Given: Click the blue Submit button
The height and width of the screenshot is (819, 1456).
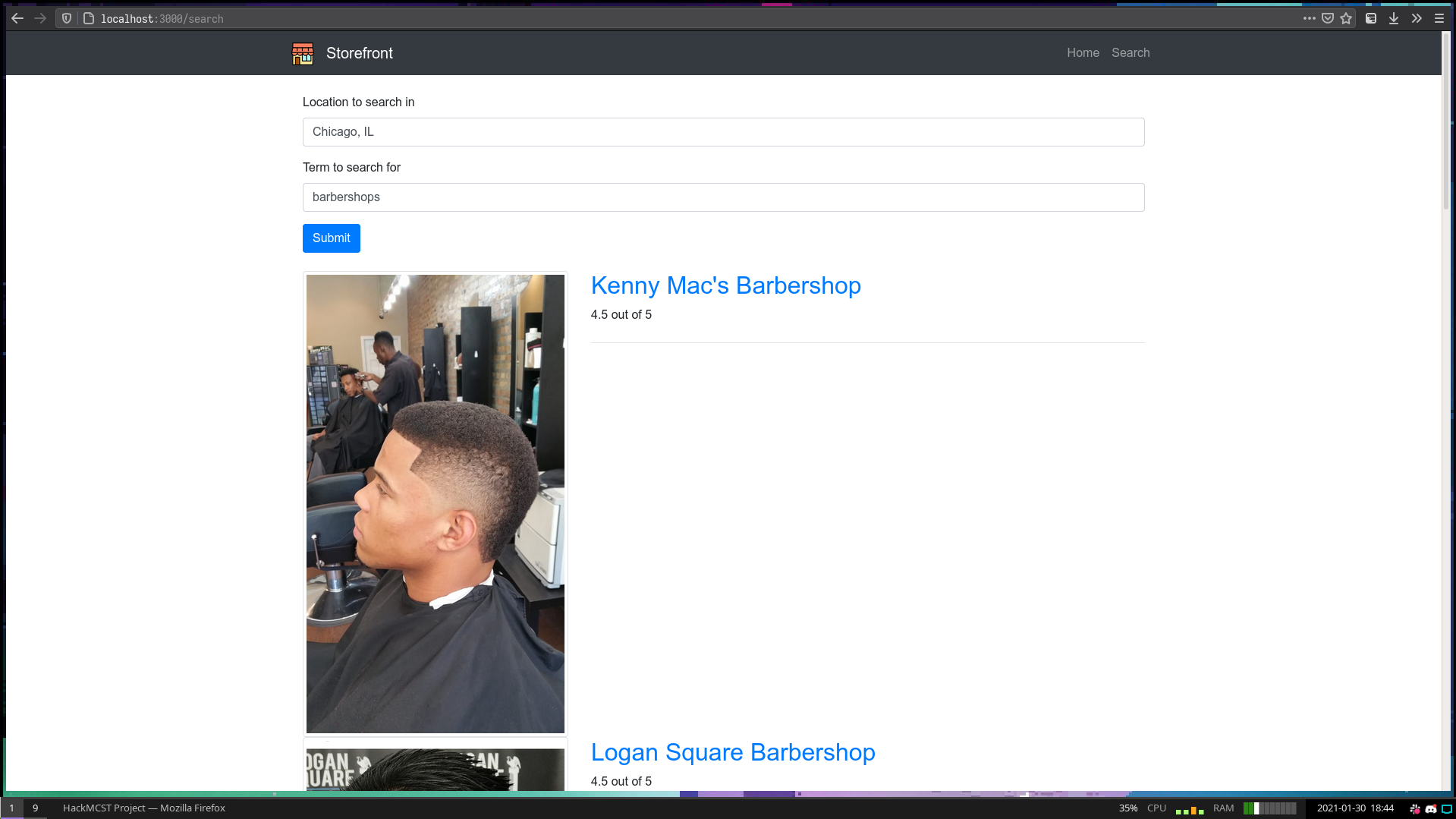Looking at the screenshot, I should pyautogui.click(x=332, y=238).
